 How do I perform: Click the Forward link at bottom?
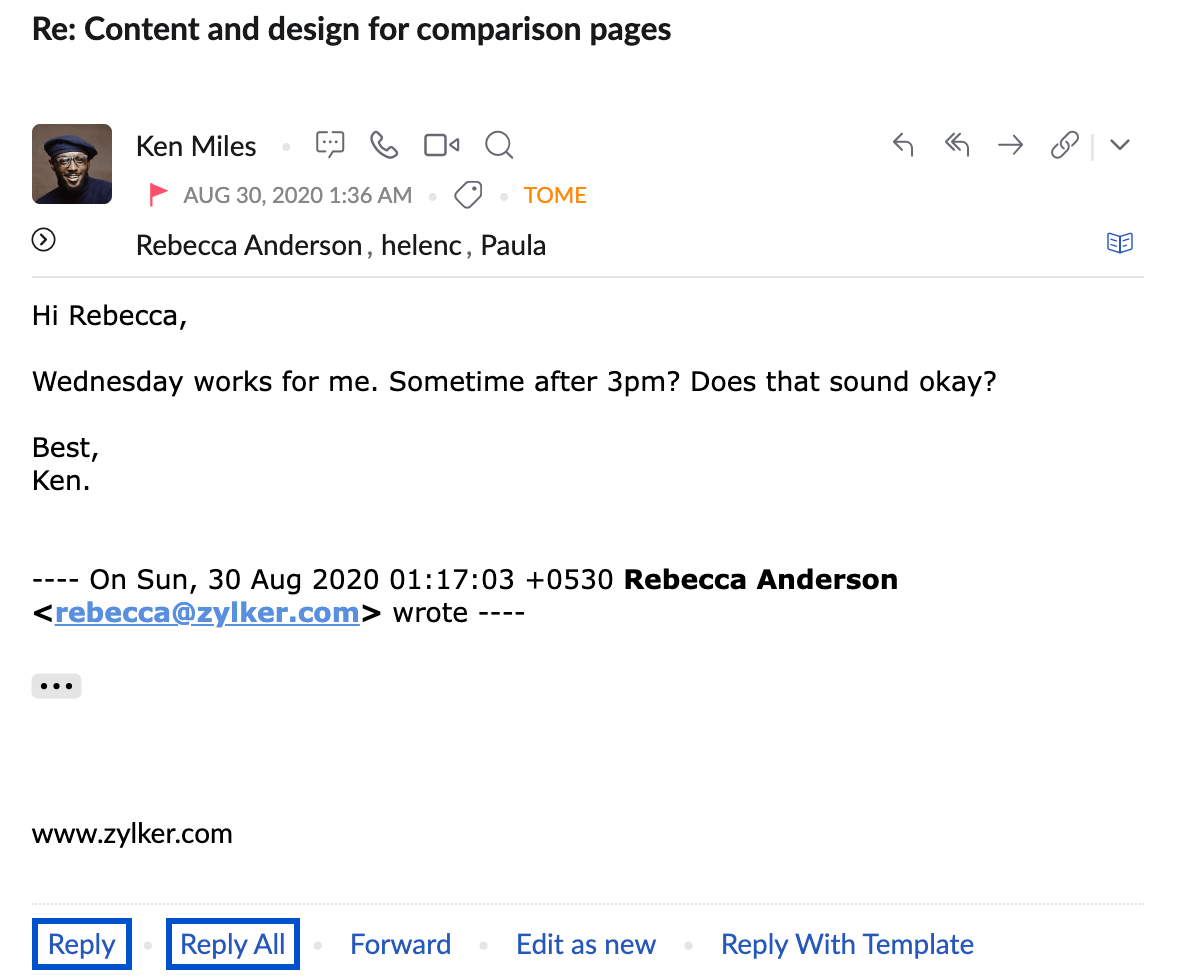(x=400, y=944)
